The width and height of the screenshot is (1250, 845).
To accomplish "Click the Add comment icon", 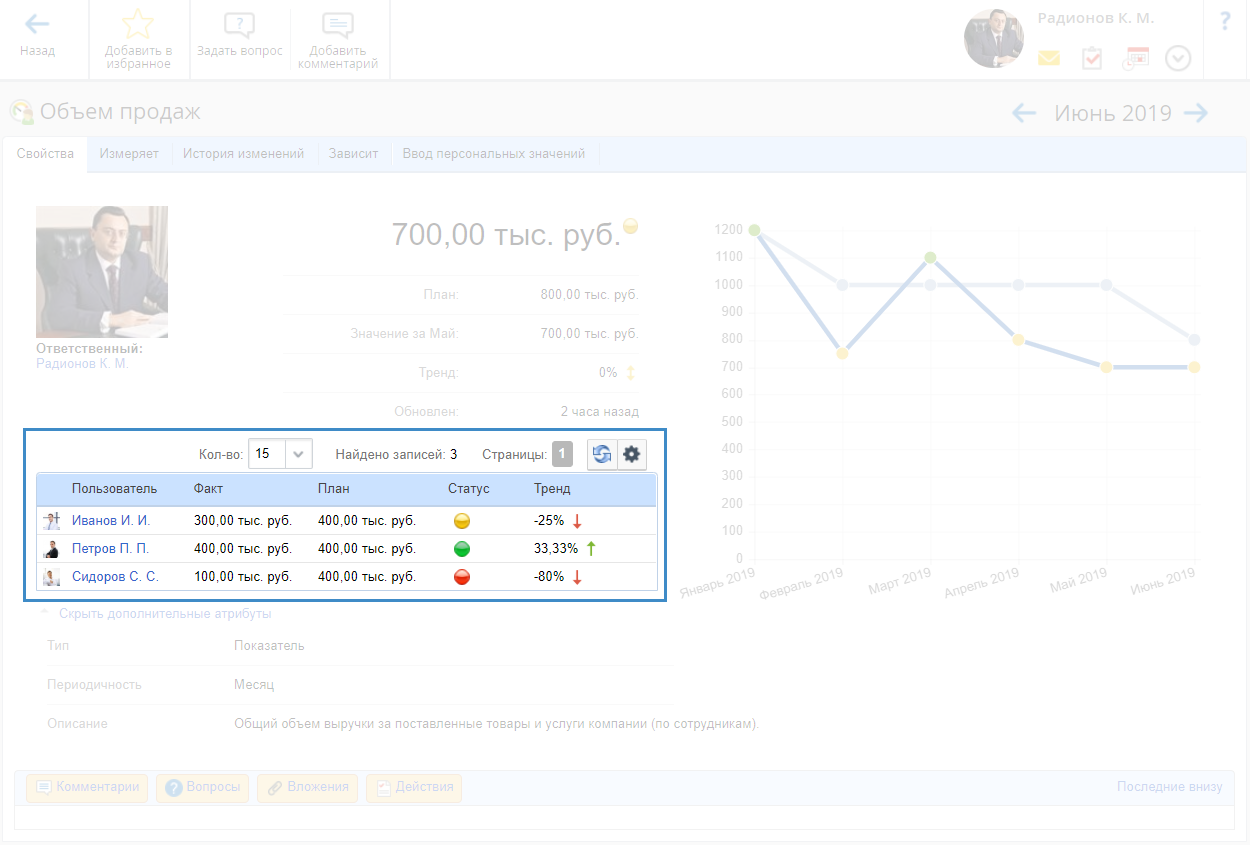I will [x=338, y=26].
